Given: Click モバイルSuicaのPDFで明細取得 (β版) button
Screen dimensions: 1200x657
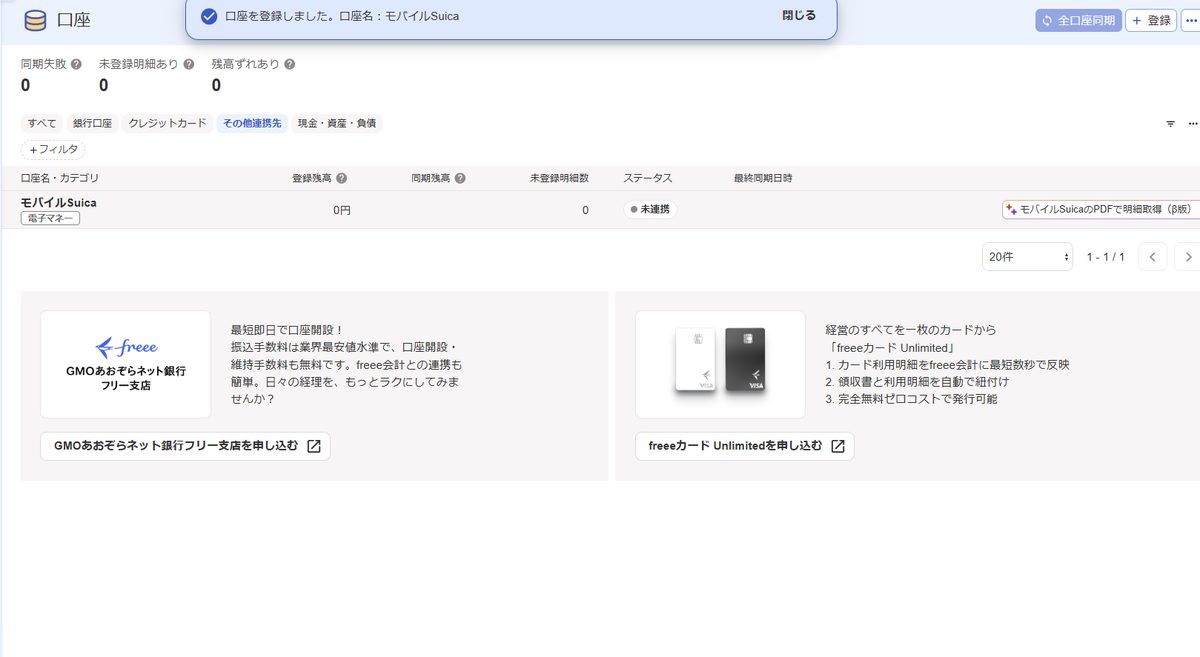Looking at the screenshot, I should pyautogui.click(x=1100, y=210).
